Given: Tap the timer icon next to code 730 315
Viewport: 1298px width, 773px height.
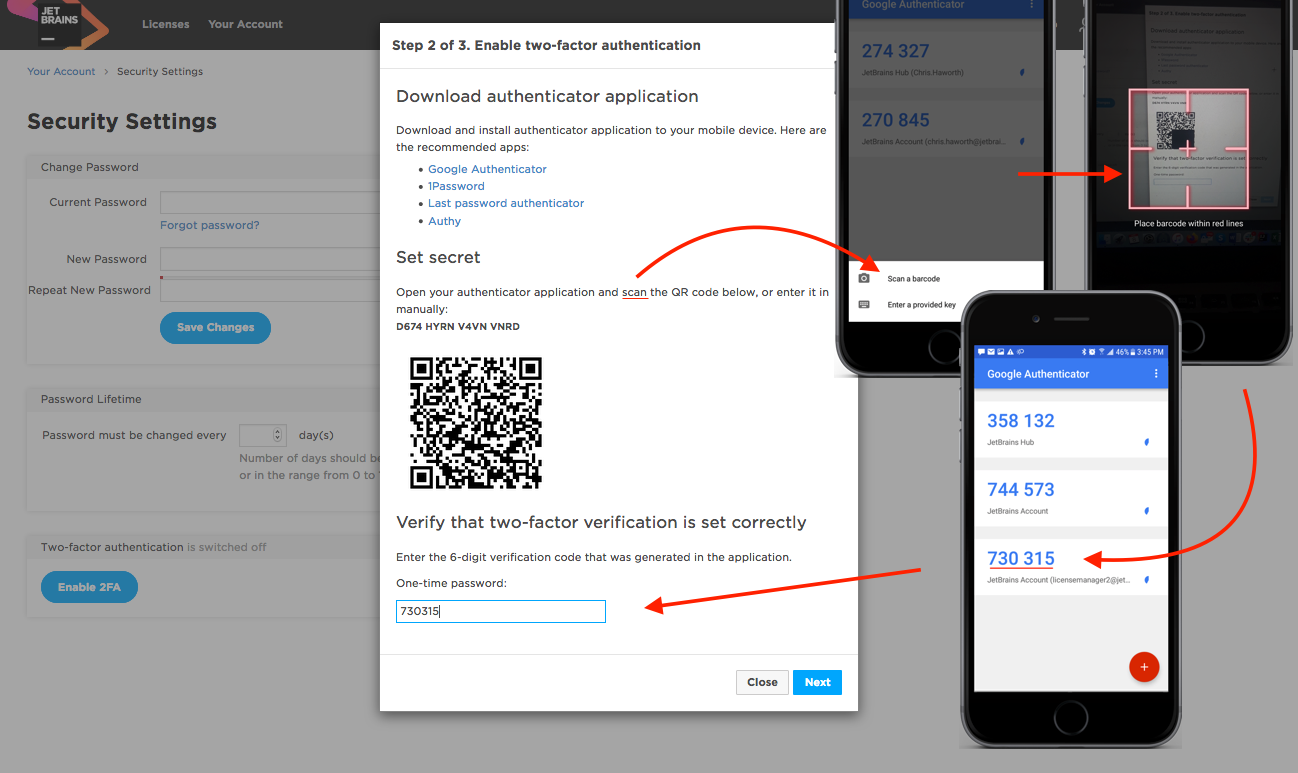Looking at the screenshot, I should pyautogui.click(x=1146, y=579).
